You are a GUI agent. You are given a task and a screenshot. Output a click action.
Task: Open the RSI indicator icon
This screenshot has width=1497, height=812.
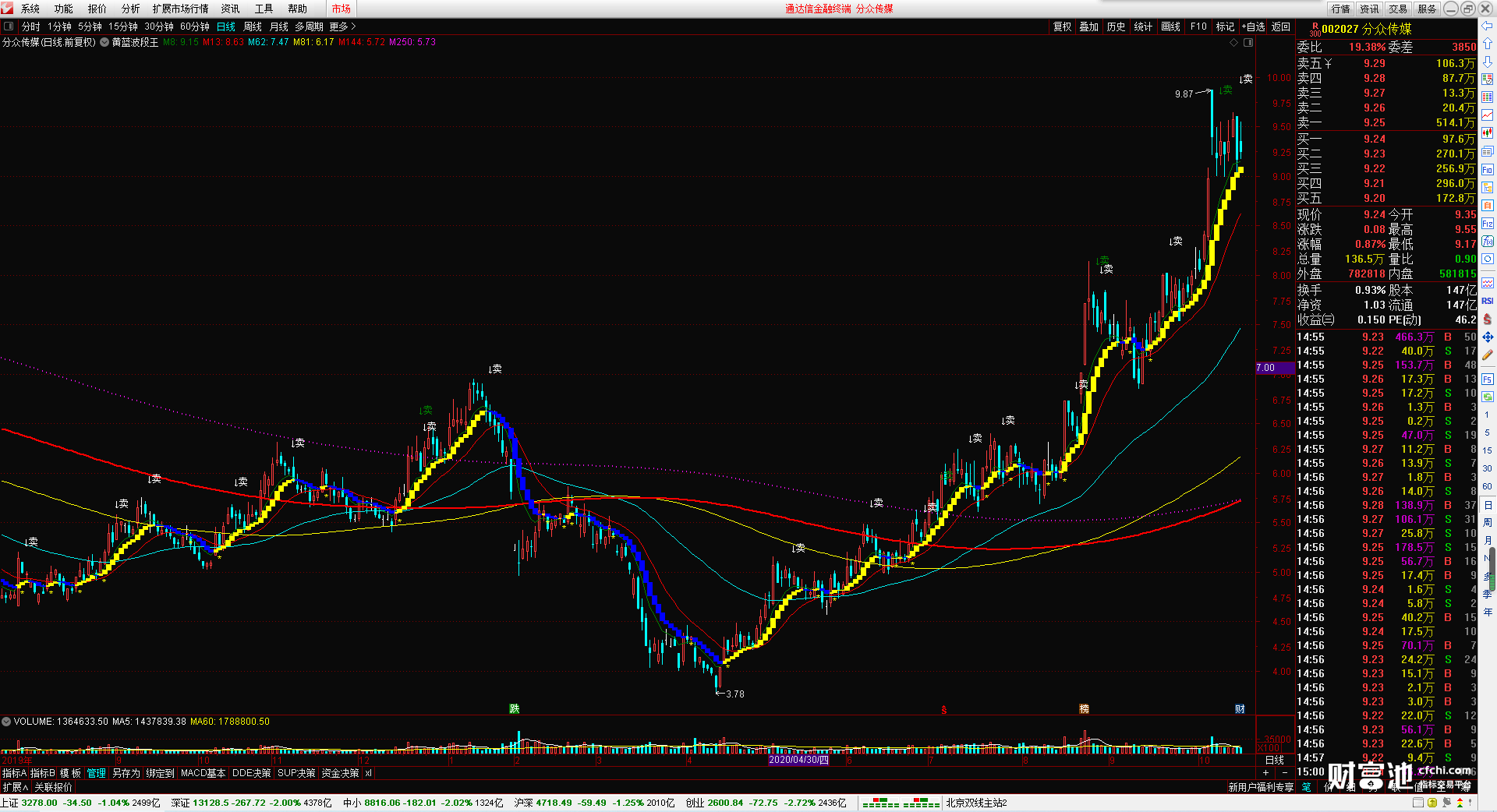(x=1488, y=301)
